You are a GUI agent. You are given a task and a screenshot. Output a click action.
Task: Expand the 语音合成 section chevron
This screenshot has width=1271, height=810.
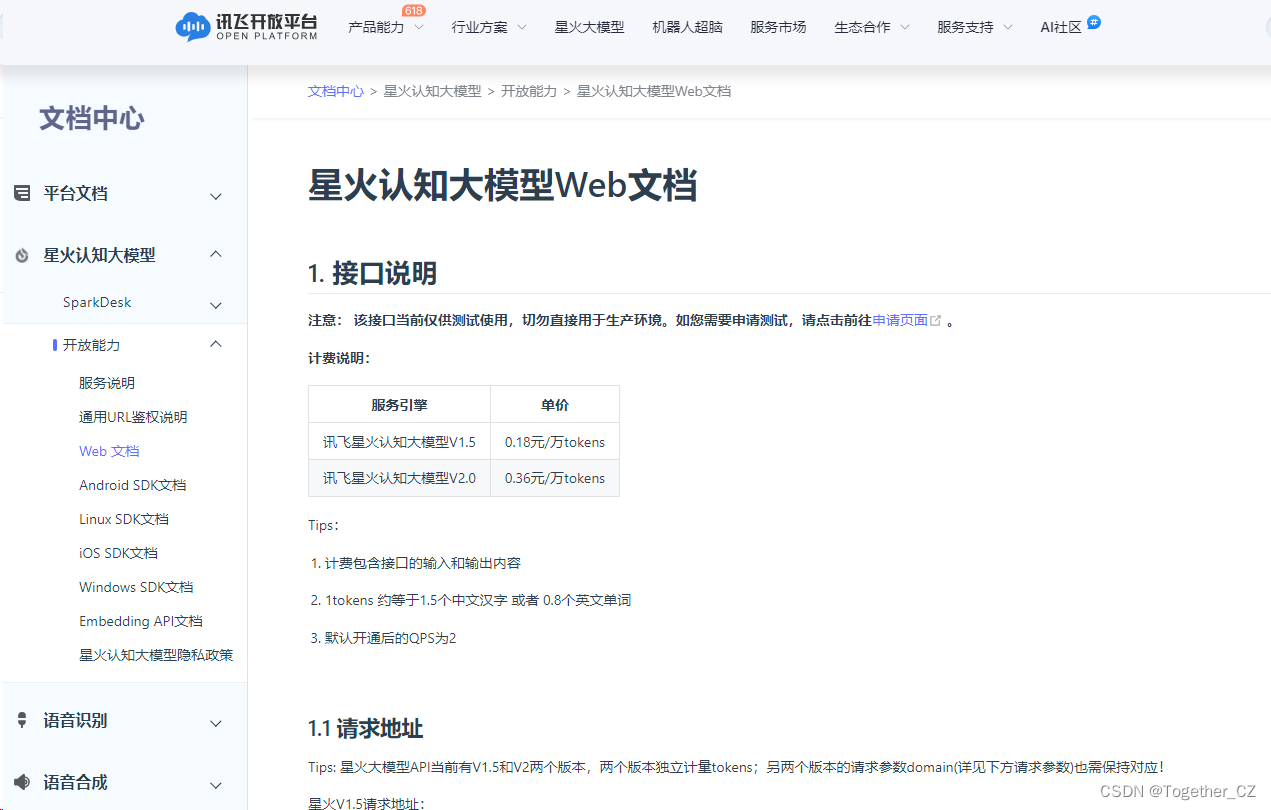click(x=216, y=785)
